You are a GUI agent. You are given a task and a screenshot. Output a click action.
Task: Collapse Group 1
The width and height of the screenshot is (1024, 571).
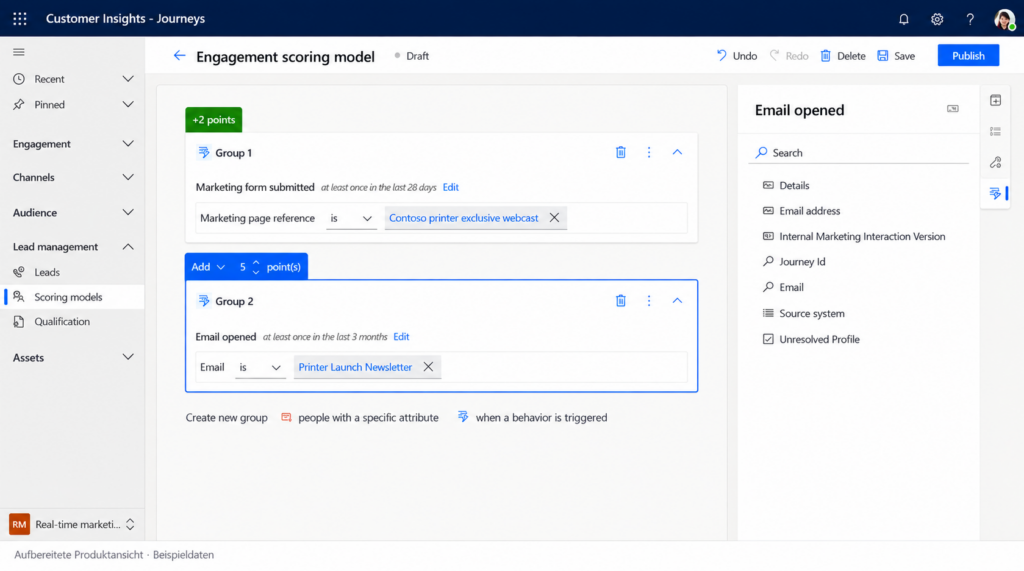click(x=677, y=152)
